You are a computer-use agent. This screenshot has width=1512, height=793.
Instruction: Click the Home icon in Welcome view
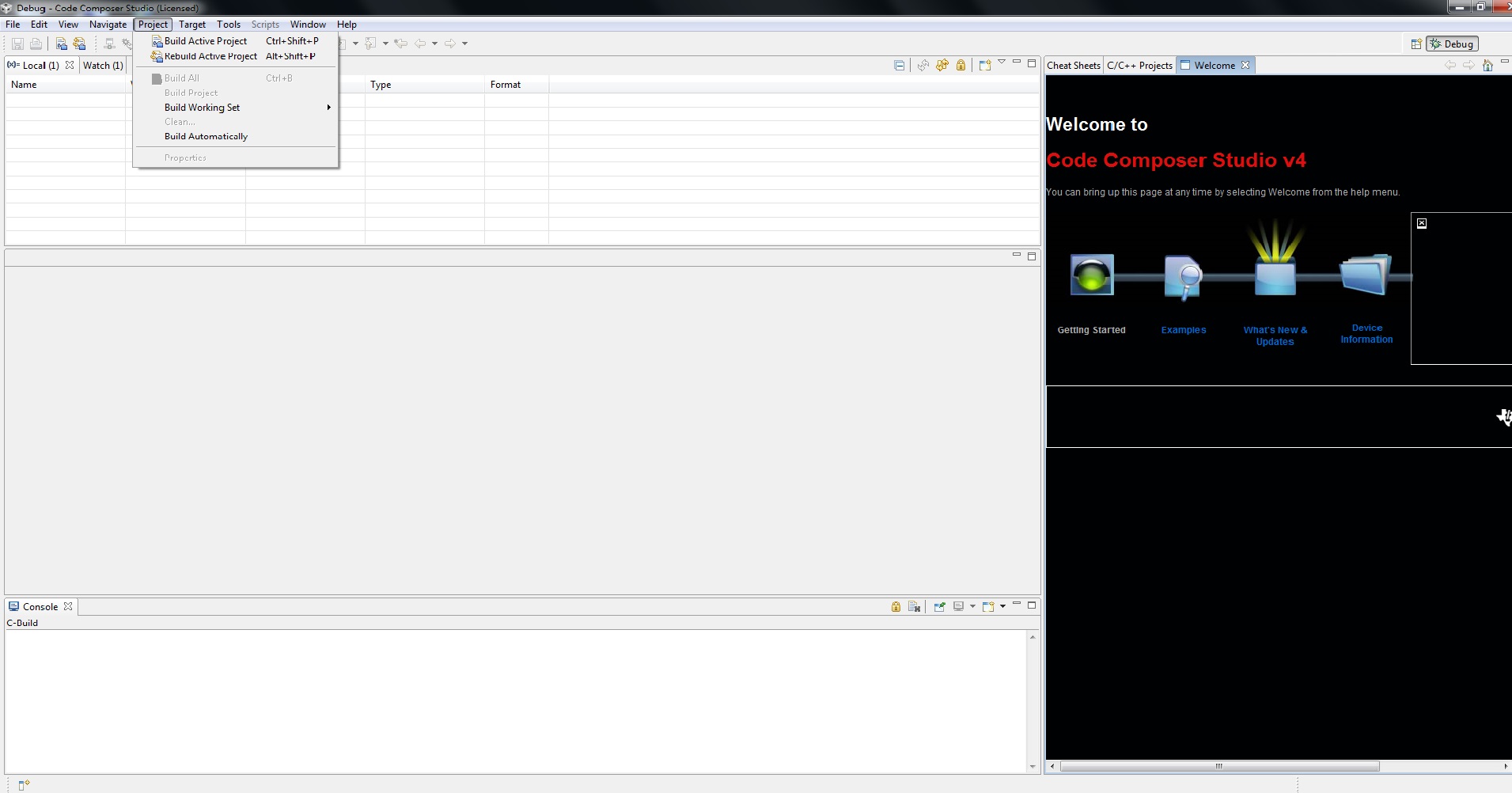click(1487, 66)
